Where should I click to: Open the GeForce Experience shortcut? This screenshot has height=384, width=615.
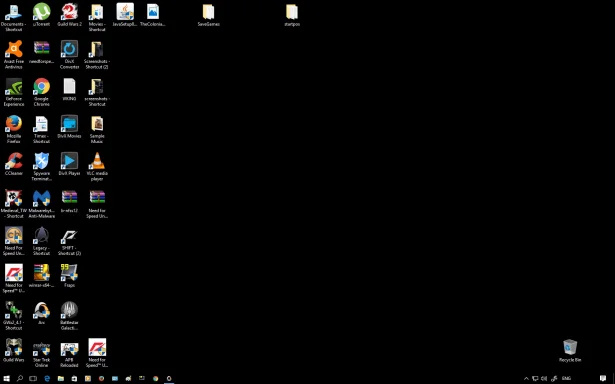point(14,91)
